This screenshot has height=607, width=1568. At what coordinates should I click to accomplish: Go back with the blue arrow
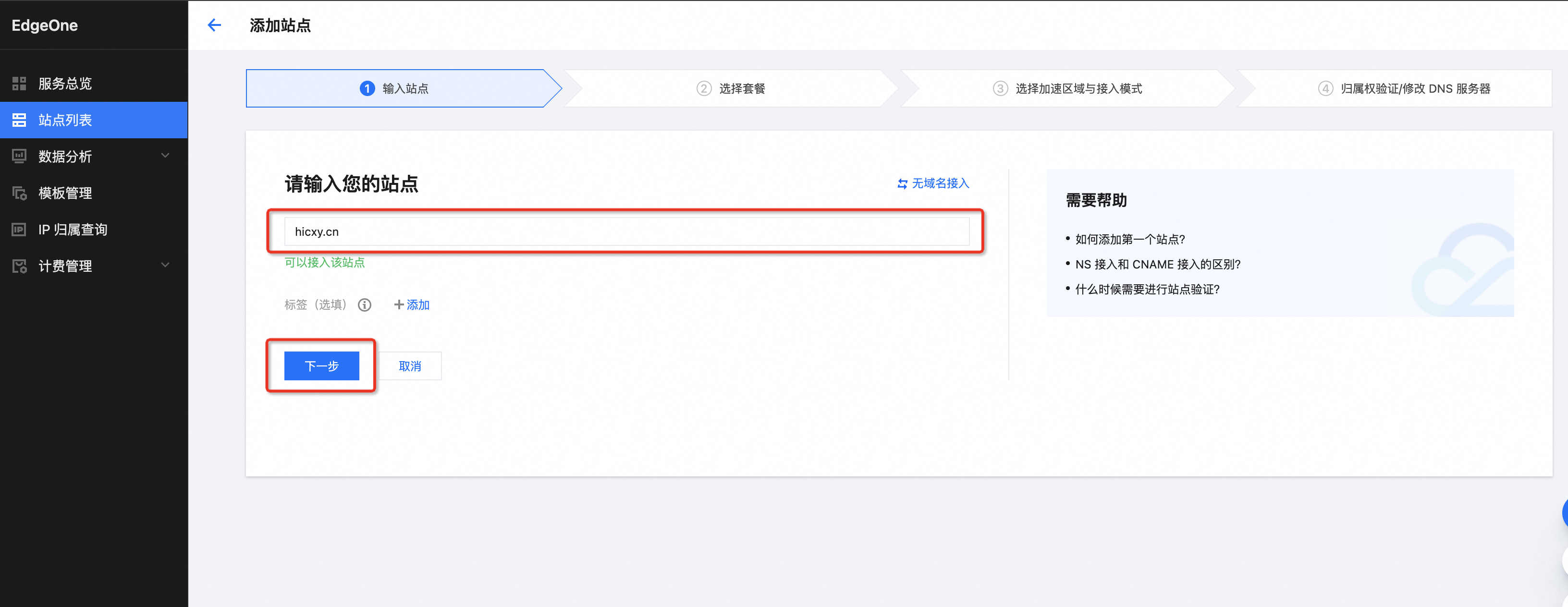click(x=214, y=25)
